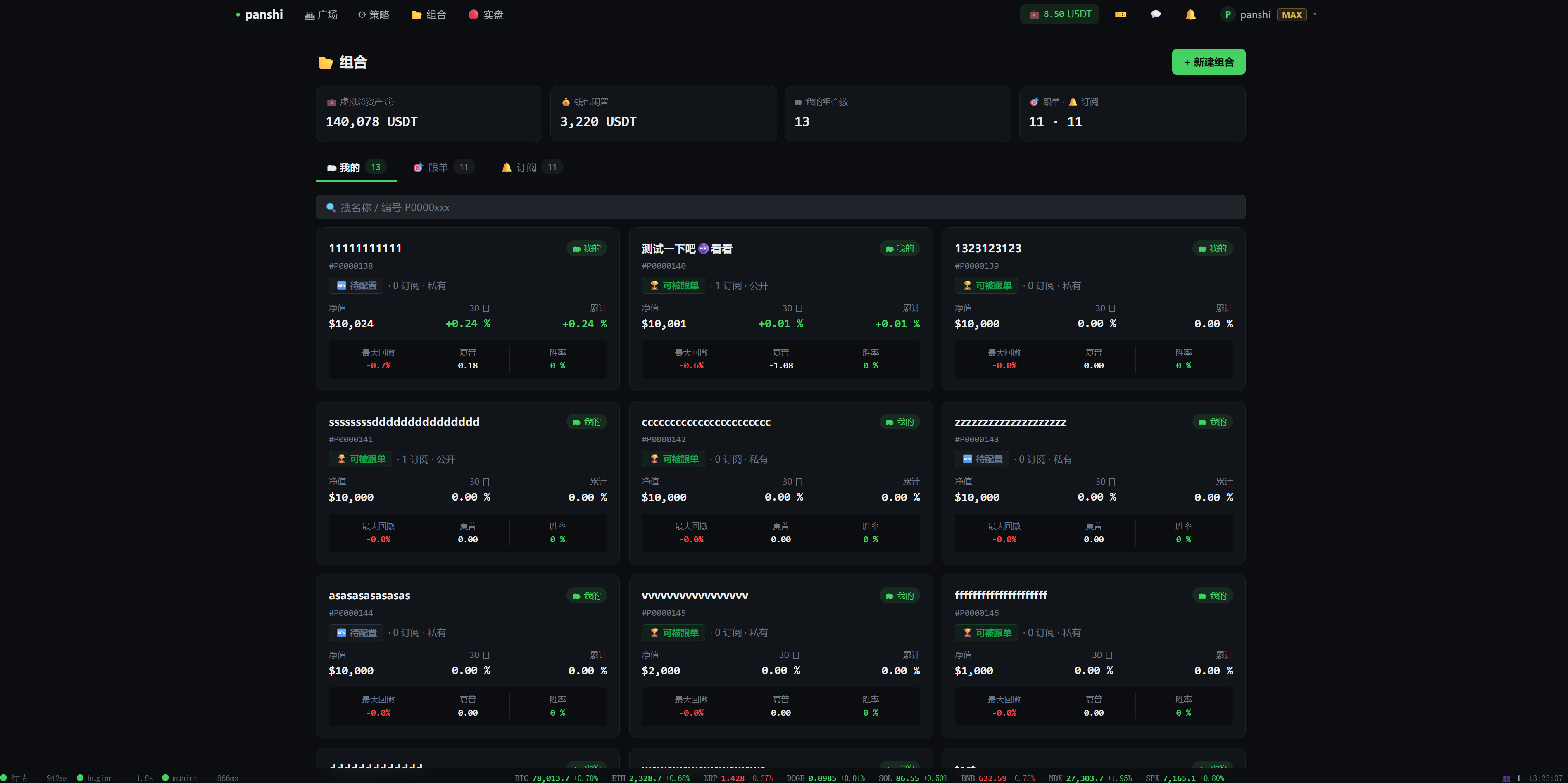Click the search magnifier icon
1568x783 pixels.
[x=331, y=207]
